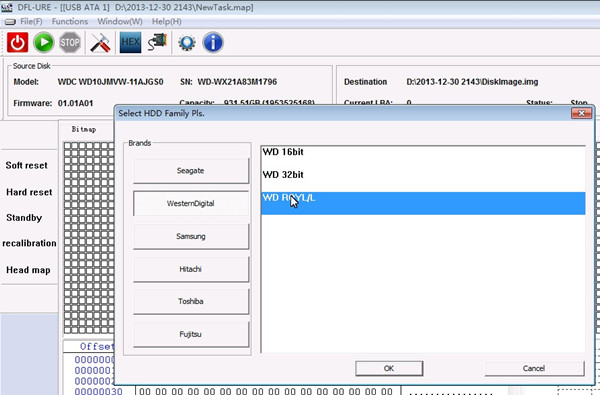Open the Window(W) menu

coord(120,21)
